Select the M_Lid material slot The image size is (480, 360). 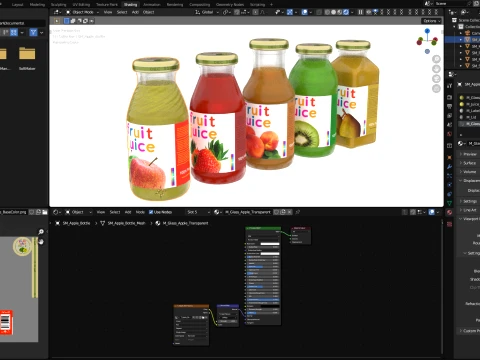pos(469,117)
